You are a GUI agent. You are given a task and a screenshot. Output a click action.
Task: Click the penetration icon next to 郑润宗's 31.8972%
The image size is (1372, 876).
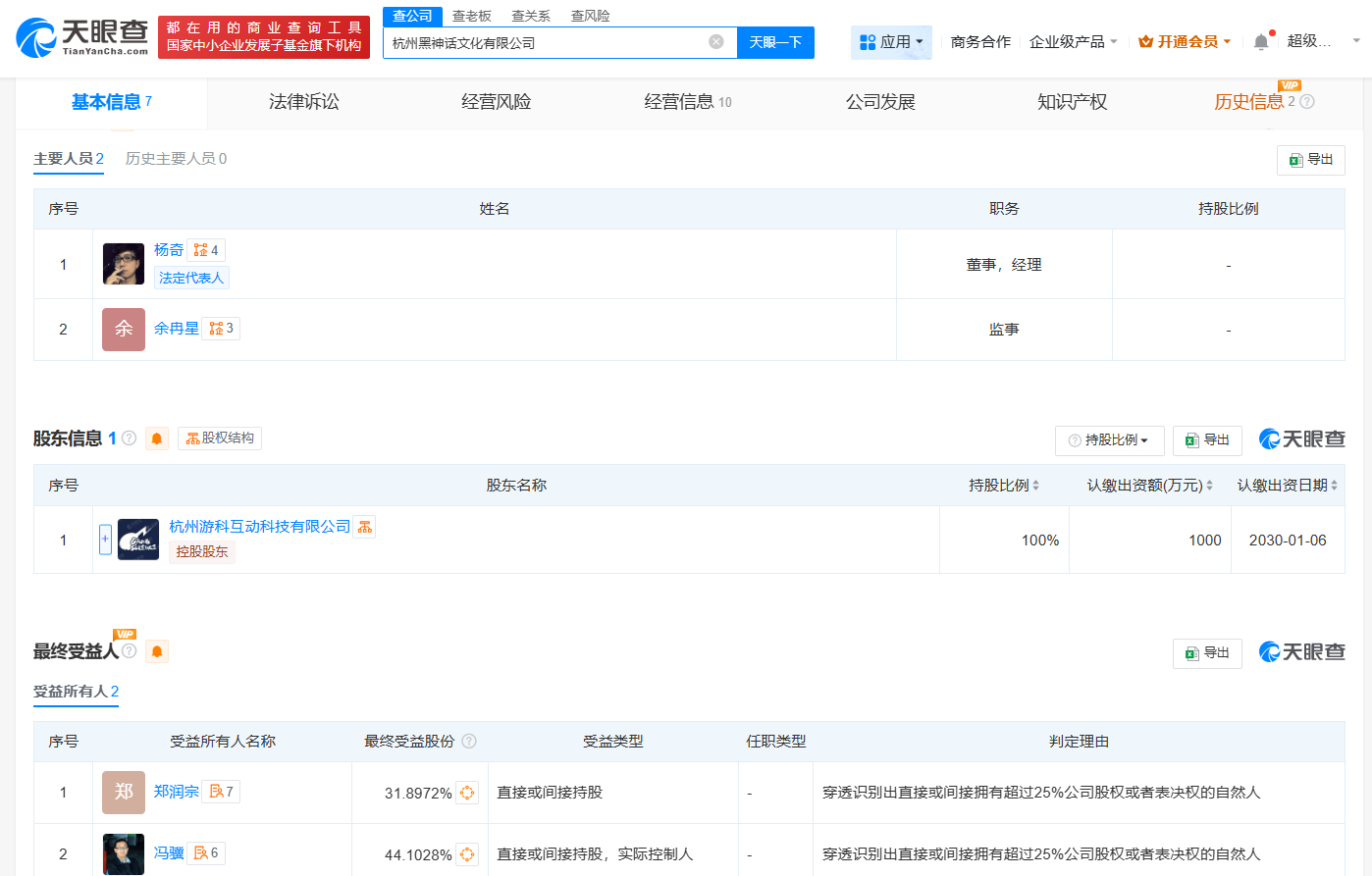tap(465, 792)
